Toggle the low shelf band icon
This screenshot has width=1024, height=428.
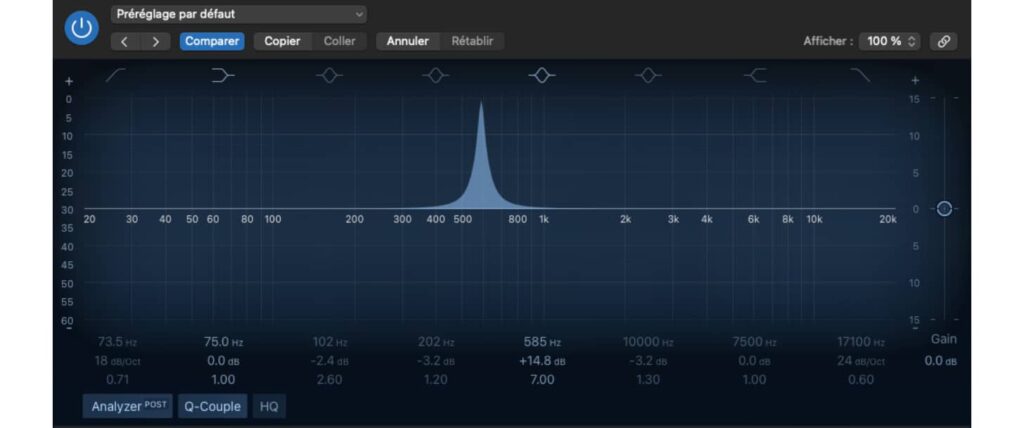click(x=223, y=76)
